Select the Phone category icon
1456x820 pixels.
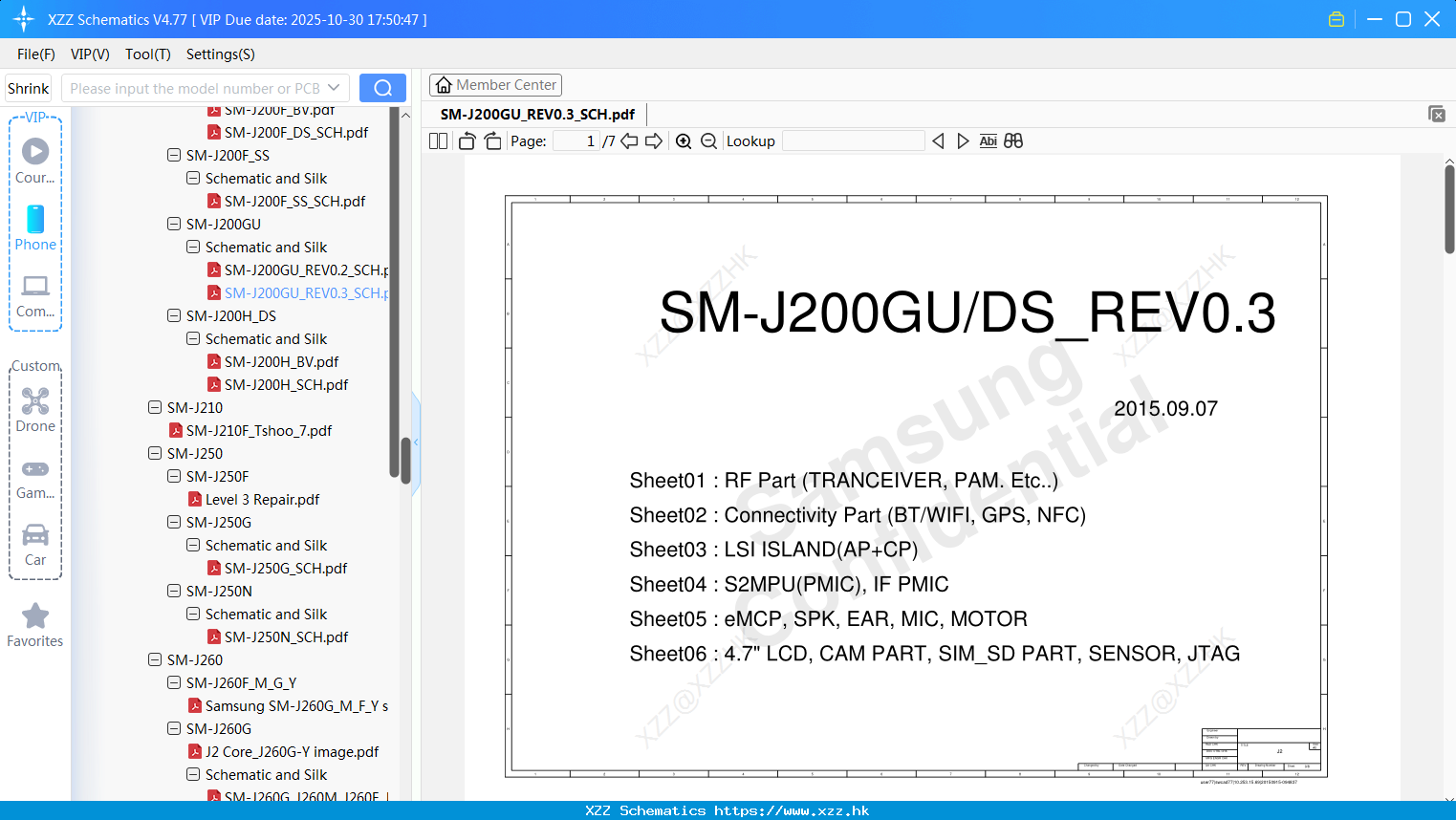pos(35,219)
